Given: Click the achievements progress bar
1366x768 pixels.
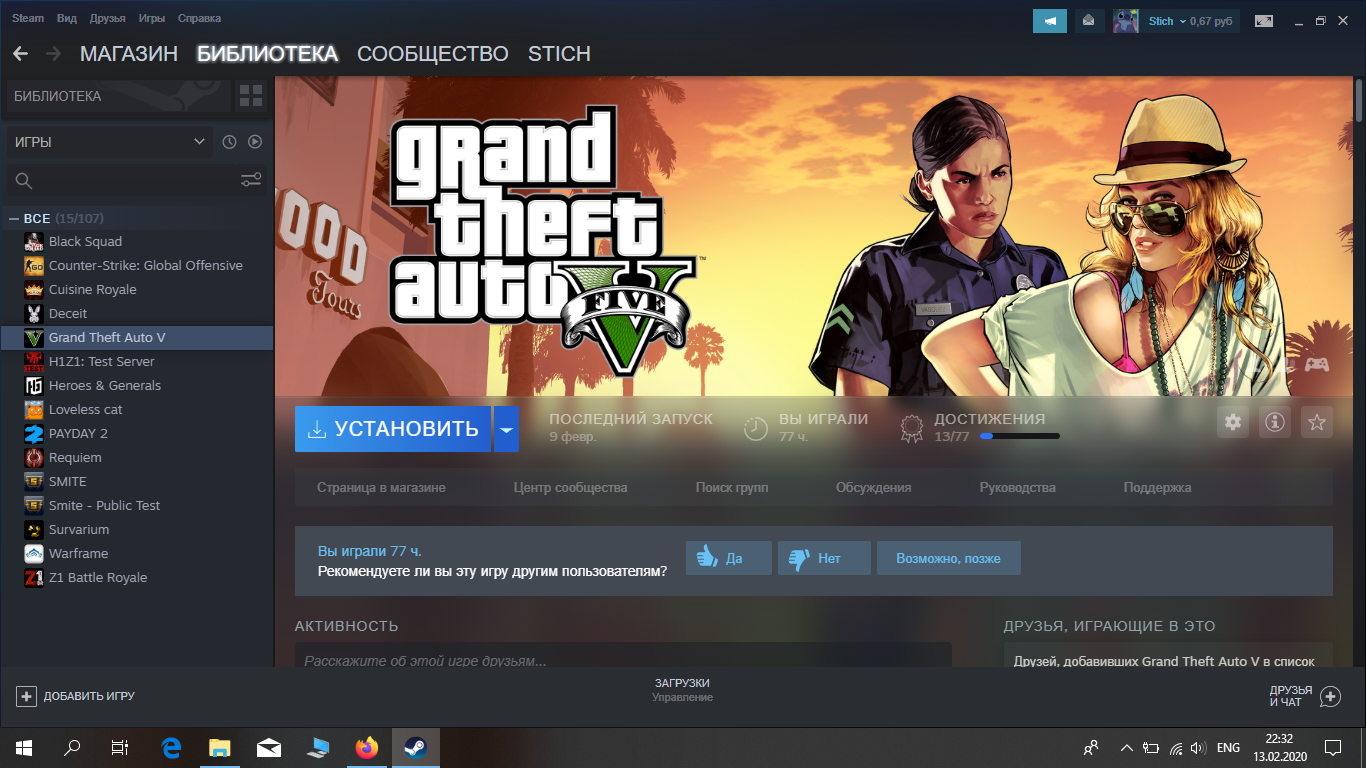Looking at the screenshot, I should (x=1020, y=436).
